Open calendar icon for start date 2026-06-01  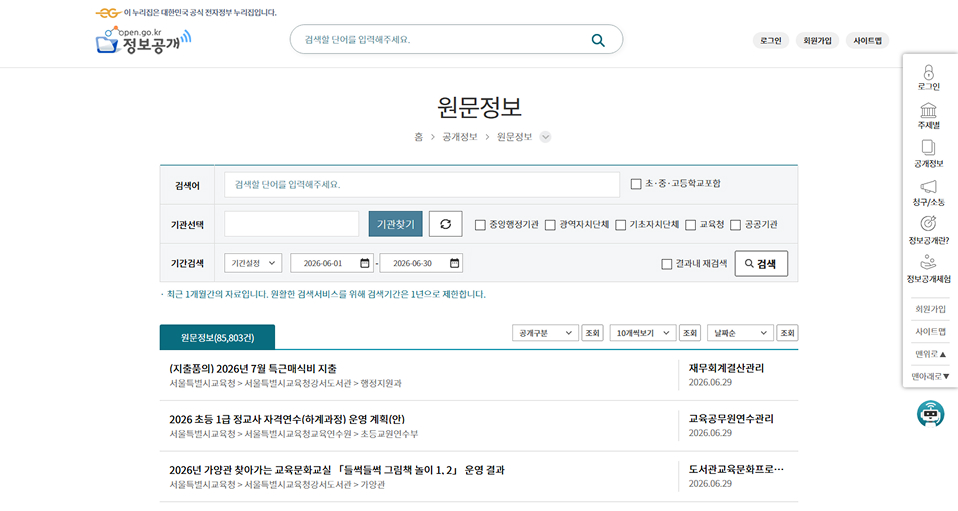[365, 263]
